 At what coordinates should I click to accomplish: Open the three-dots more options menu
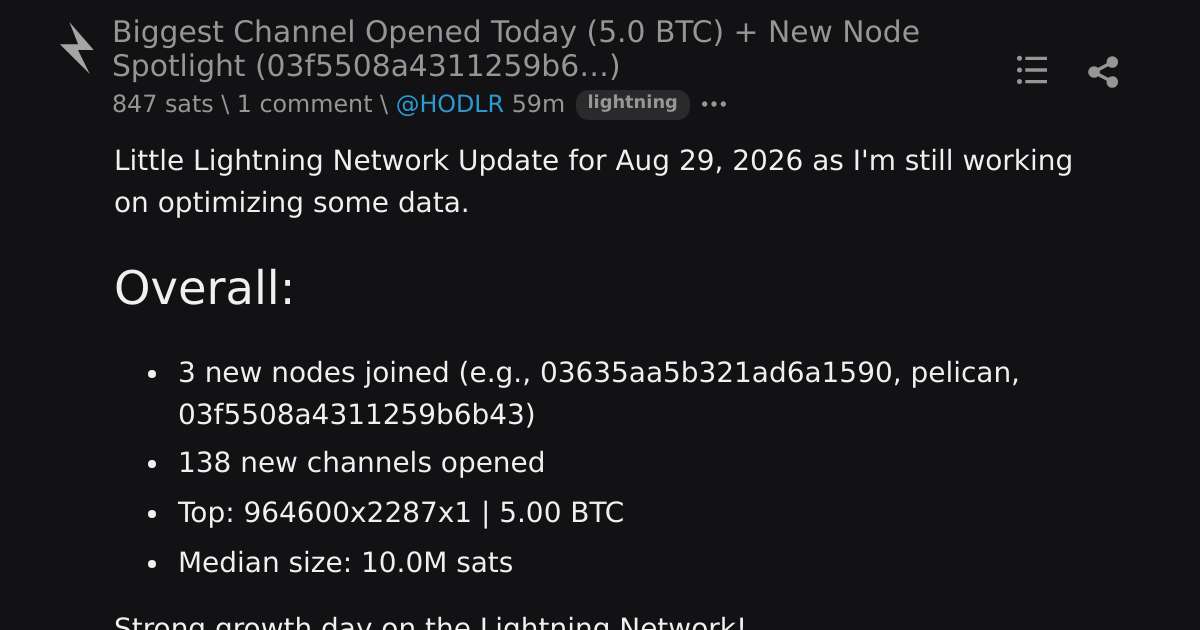coord(714,104)
